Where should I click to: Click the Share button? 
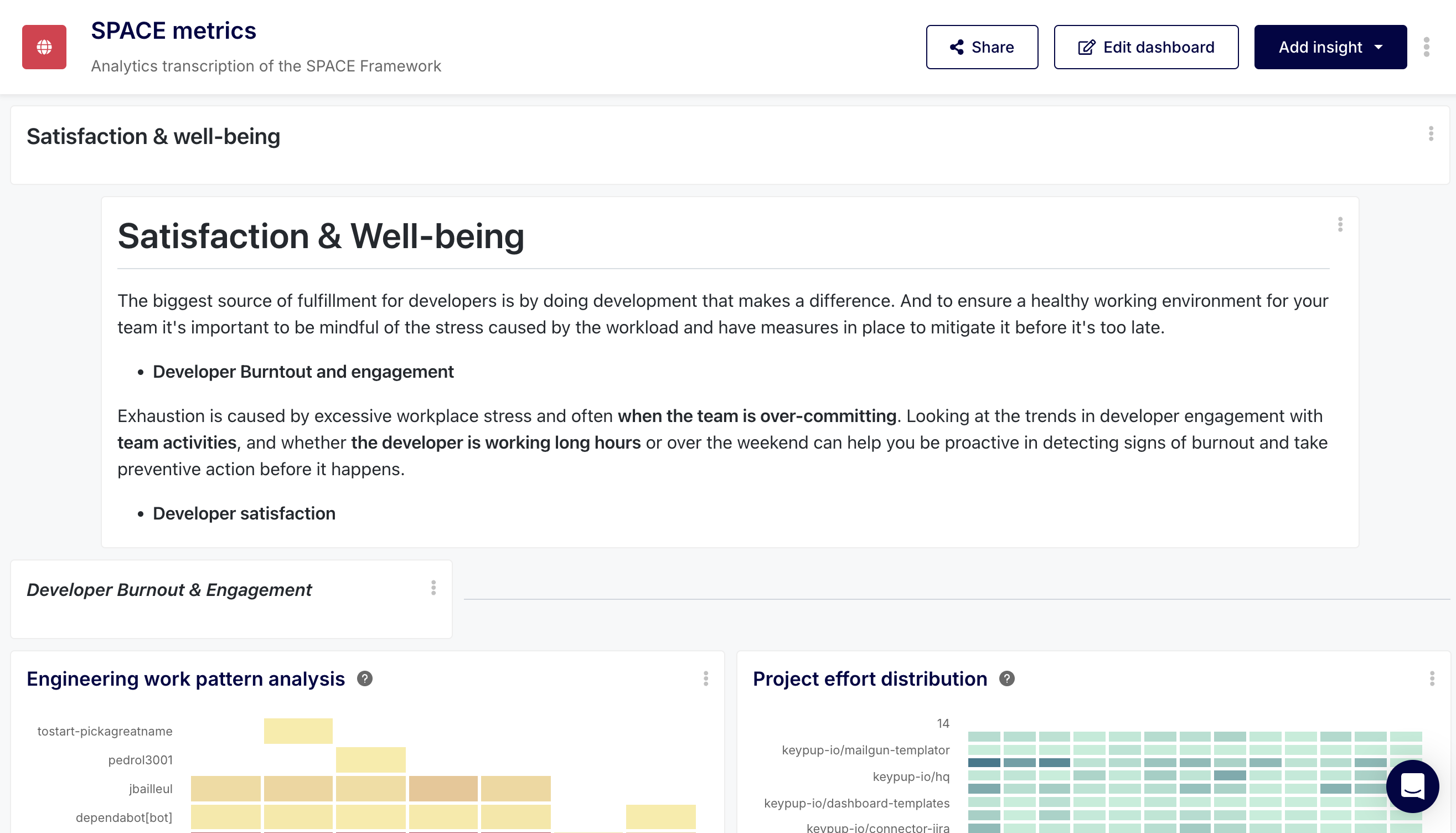982,47
